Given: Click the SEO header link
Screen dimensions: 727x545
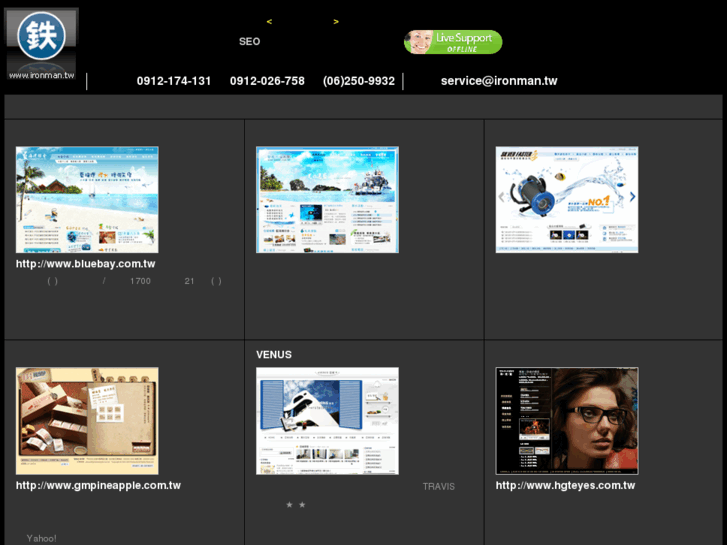Looking at the screenshot, I should (x=249, y=42).
